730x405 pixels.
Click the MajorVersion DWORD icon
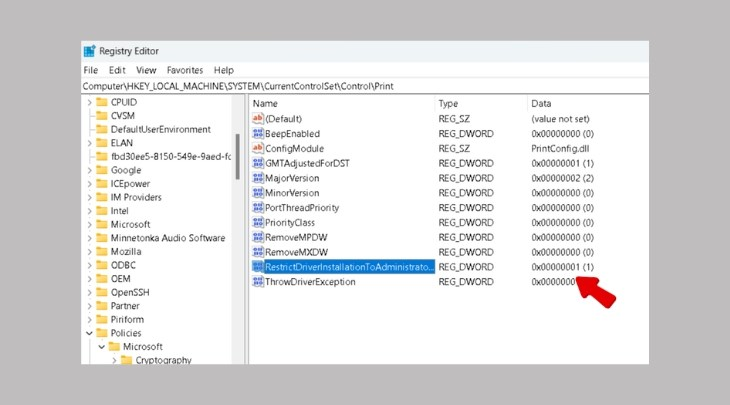click(x=257, y=178)
